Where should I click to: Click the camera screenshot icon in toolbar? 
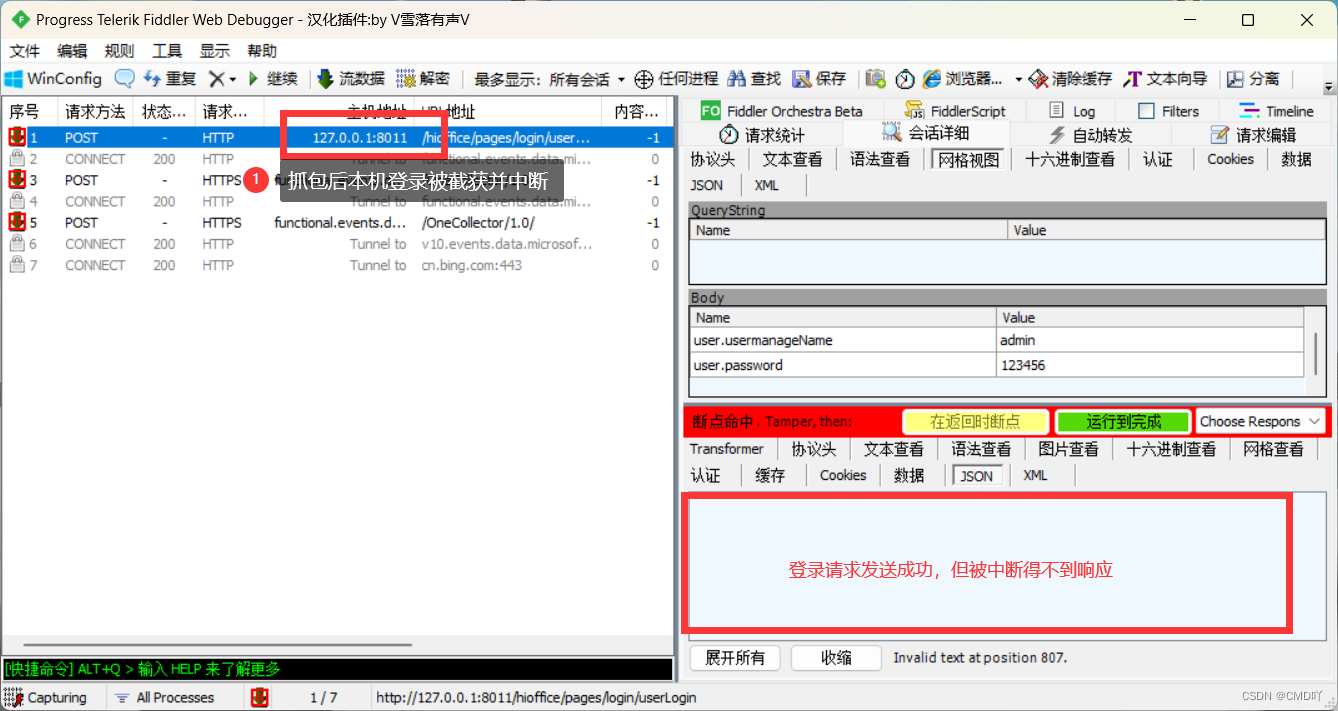pos(876,78)
